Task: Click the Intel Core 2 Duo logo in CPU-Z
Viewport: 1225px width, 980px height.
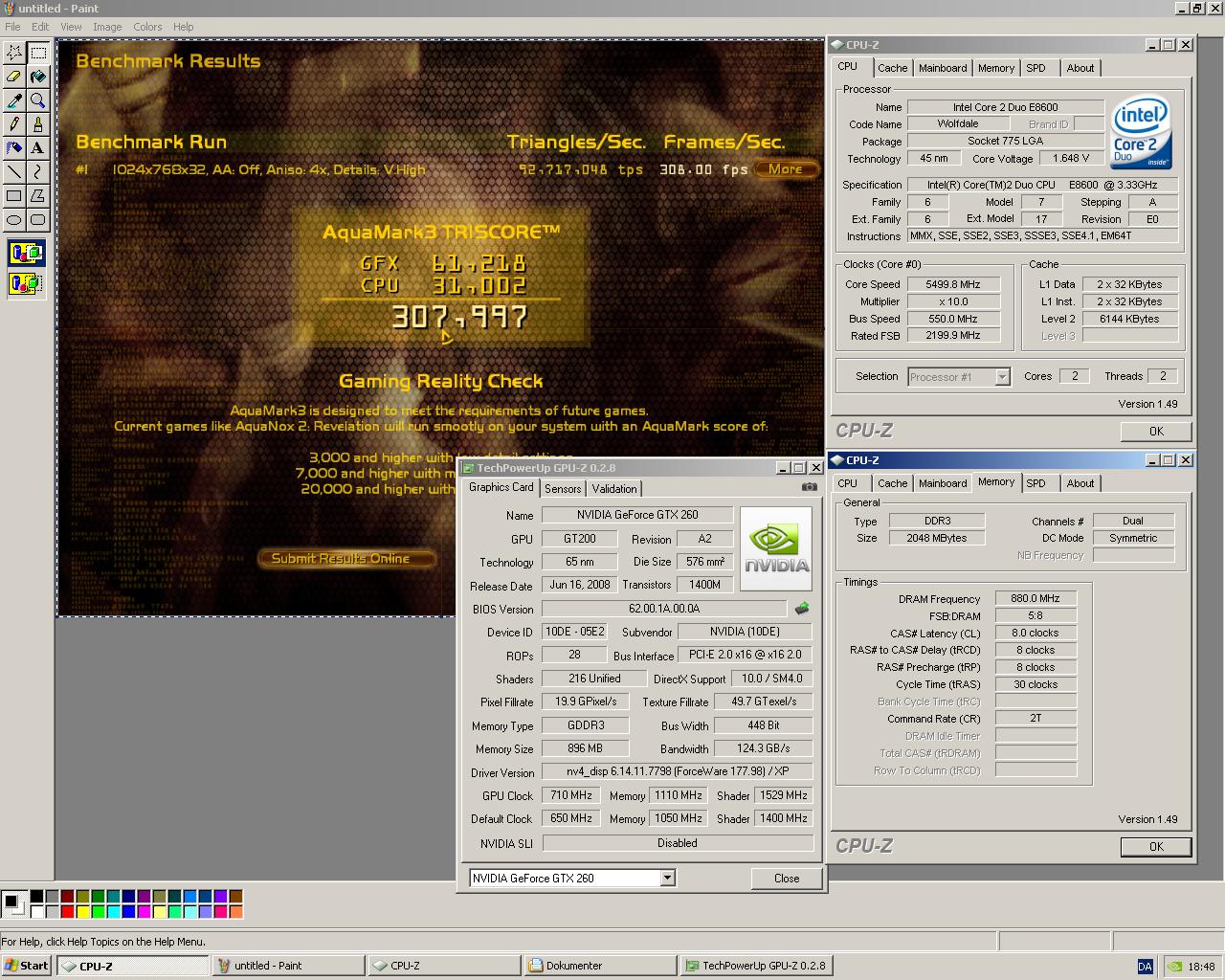Action: (1142, 131)
